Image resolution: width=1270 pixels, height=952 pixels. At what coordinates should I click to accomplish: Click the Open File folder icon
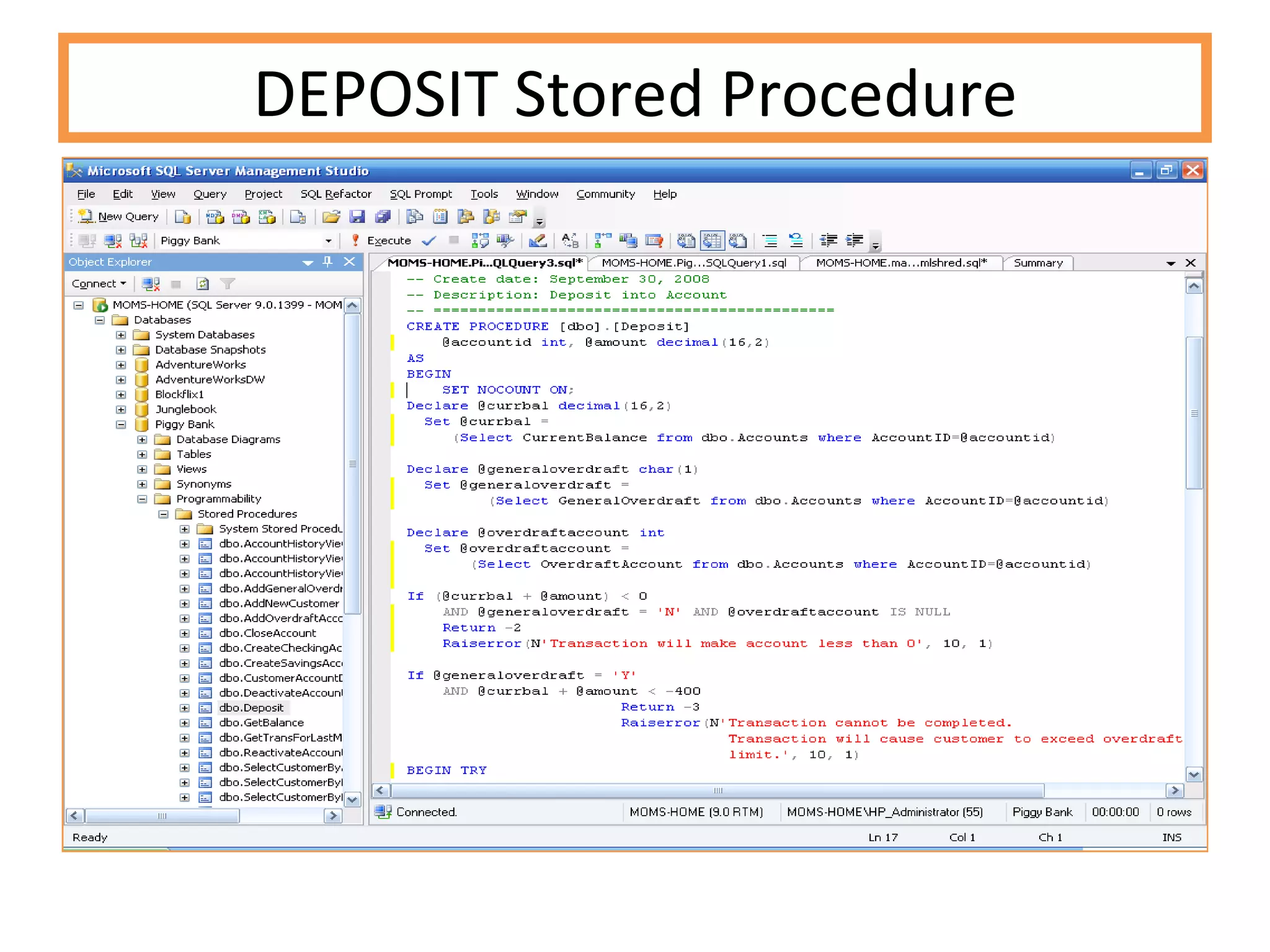331,216
